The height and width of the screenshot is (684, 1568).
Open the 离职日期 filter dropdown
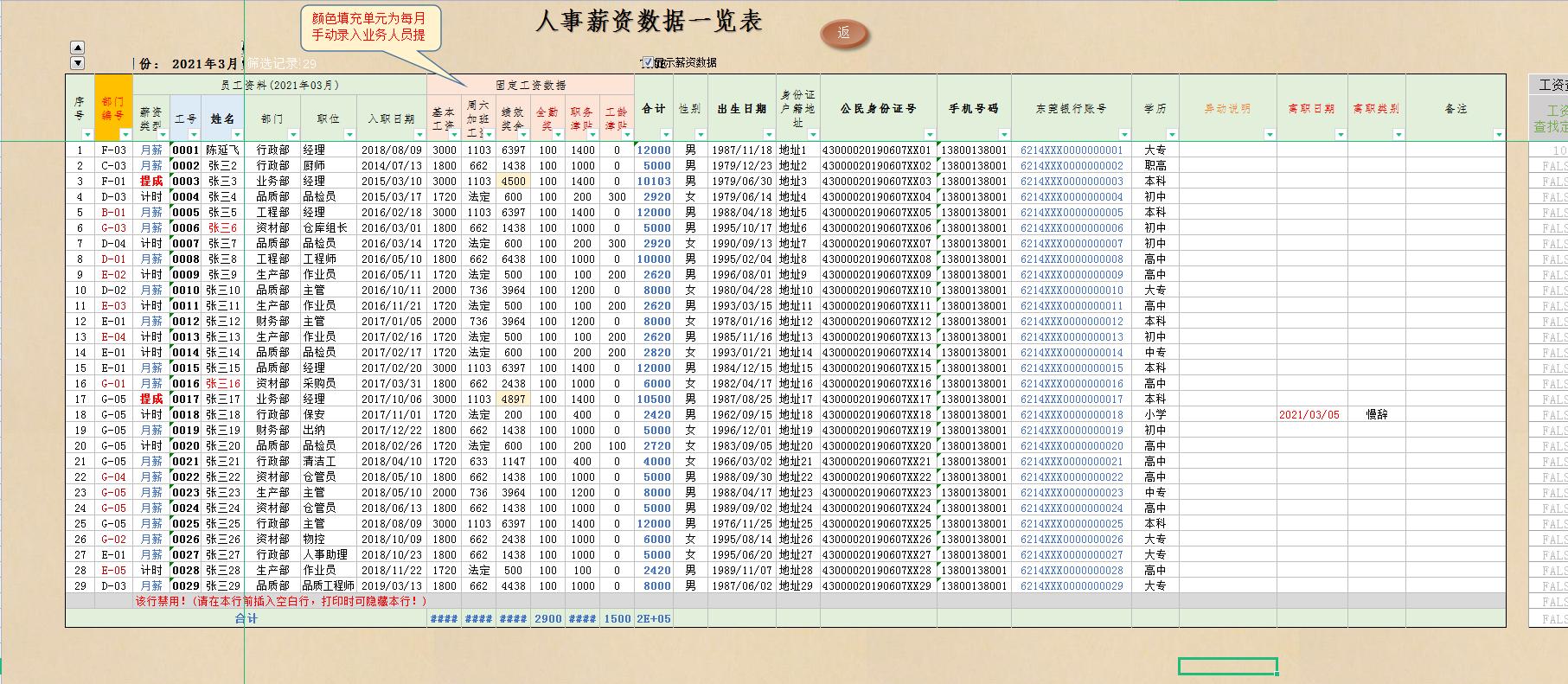1341,134
